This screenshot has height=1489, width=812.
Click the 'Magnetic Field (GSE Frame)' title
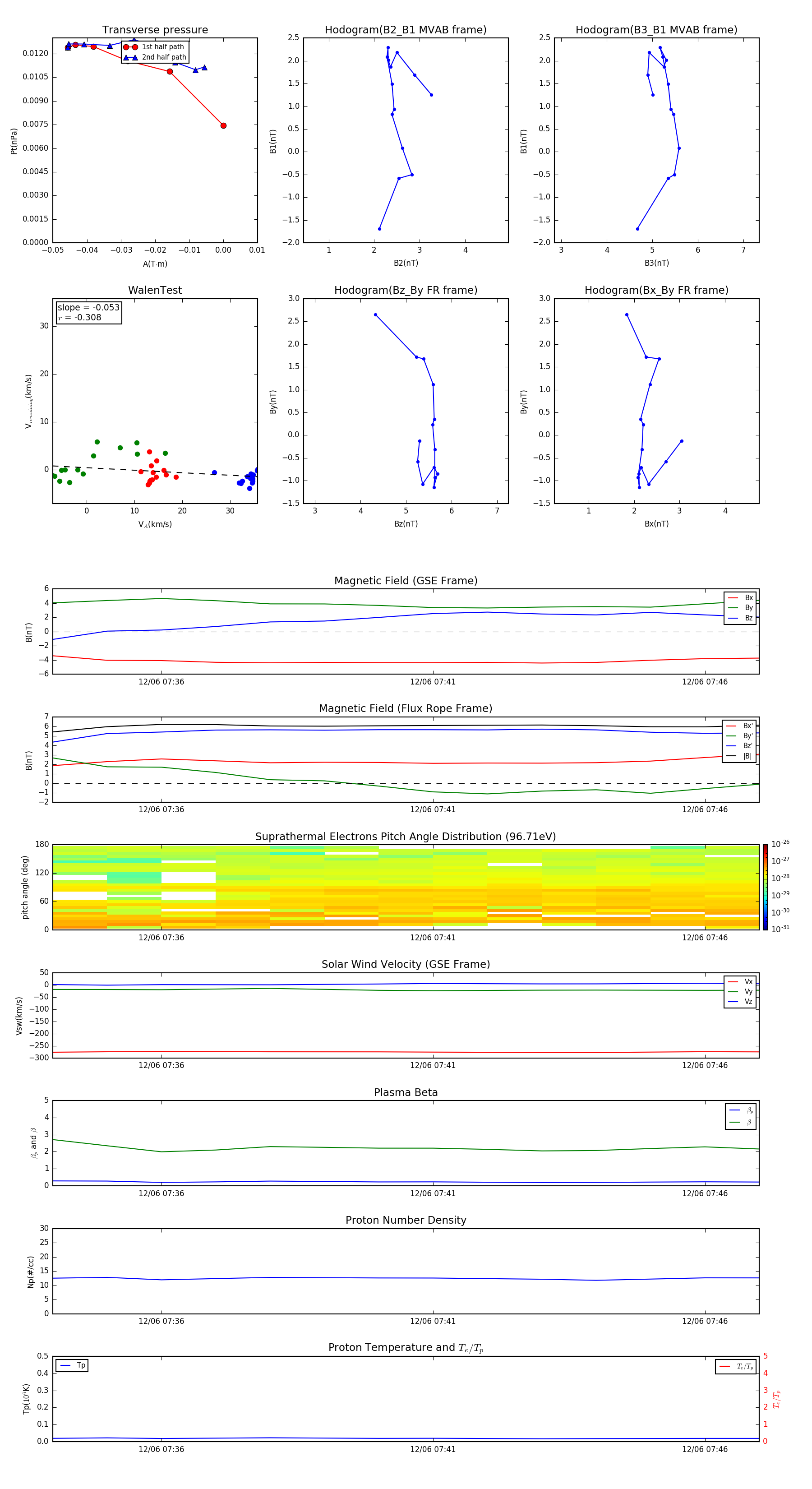coord(406,581)
